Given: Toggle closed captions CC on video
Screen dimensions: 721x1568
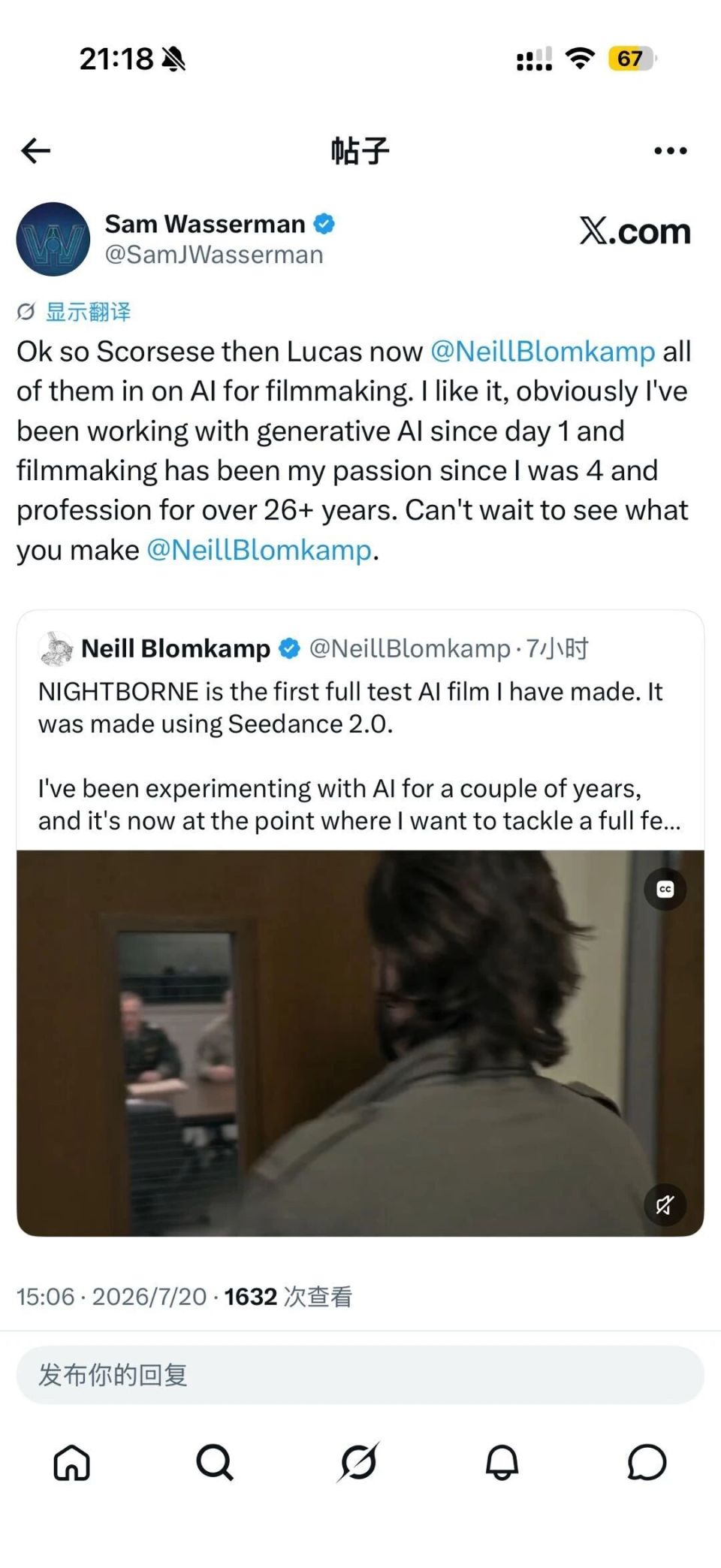Looking at the screenshot, I should pyautogui.click(x=665, y=889).
